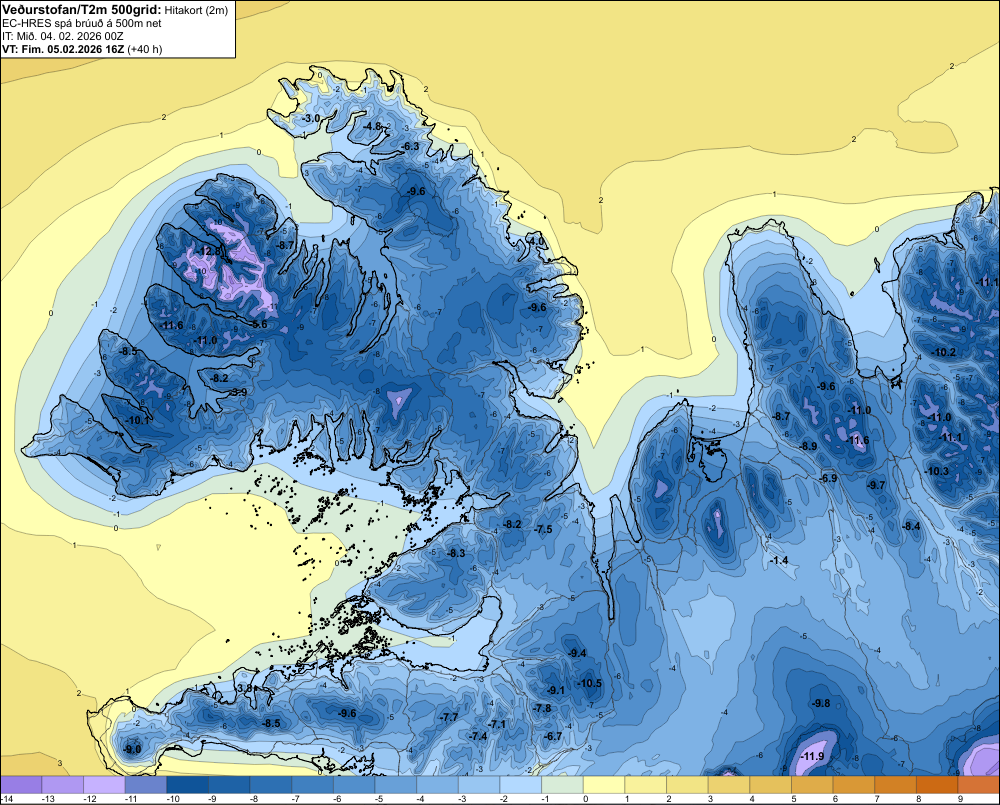Viewport: 1000px width, 805px height.
Task: Click legend swatch between 0 and 1
Action: pos(604,785)
